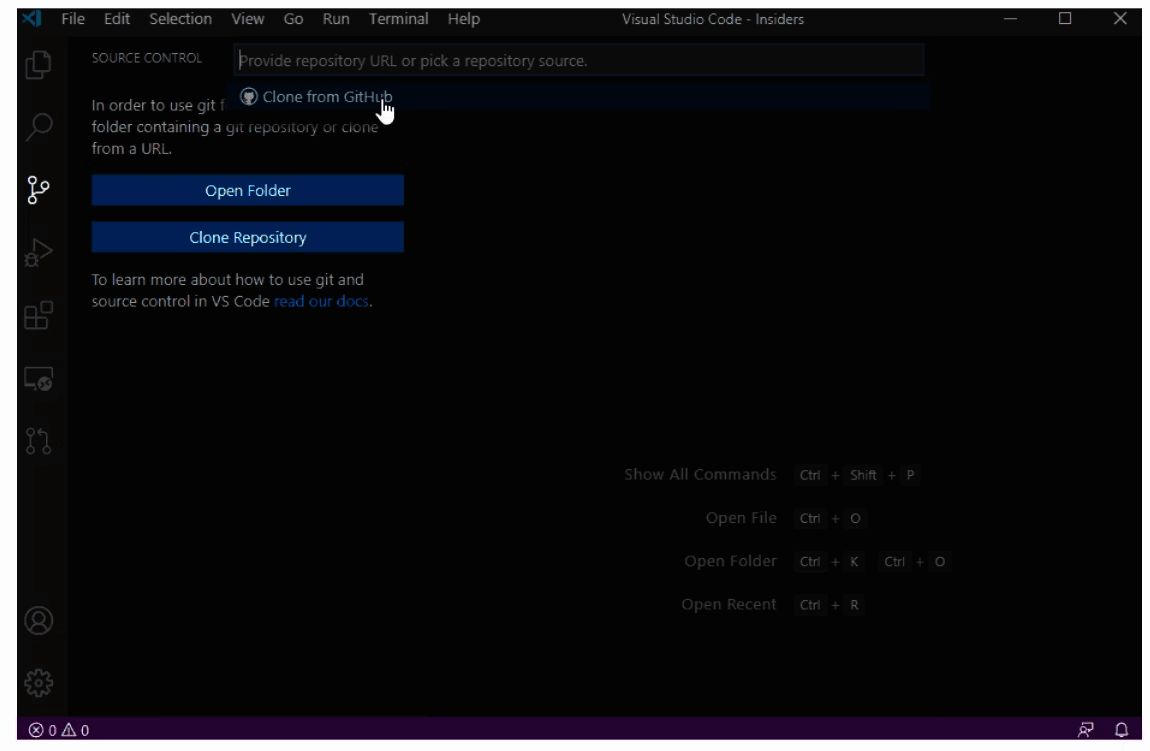Open the Source Control view icon
Viewport: 1150px width, 751px height.
(x=37, y=188)
